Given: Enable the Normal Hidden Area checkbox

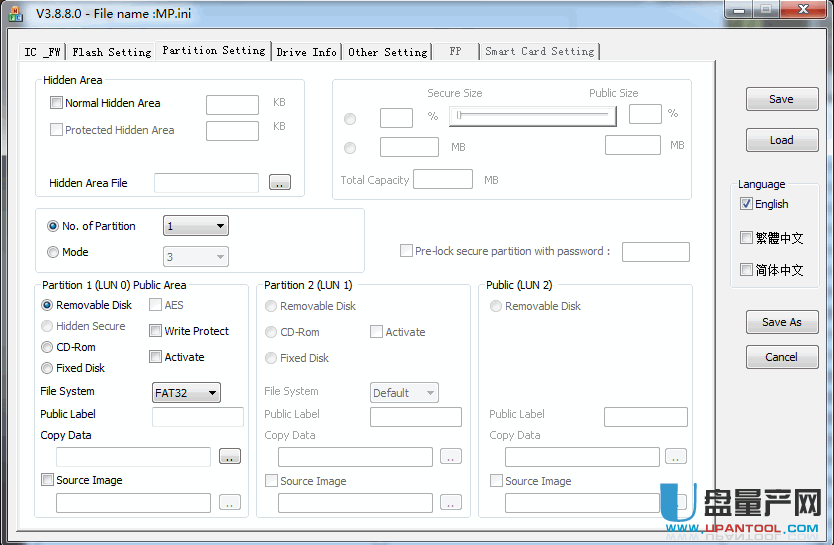Looking at the screenshot, I should [x=56, y=103].
